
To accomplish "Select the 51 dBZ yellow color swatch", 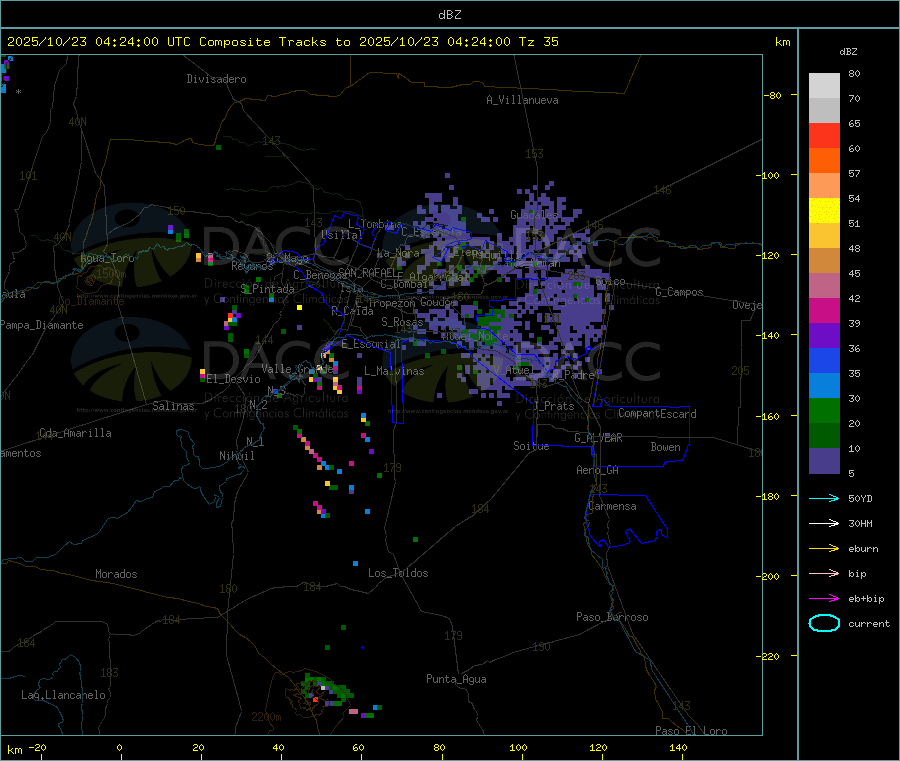I will [x=824, y=211].
